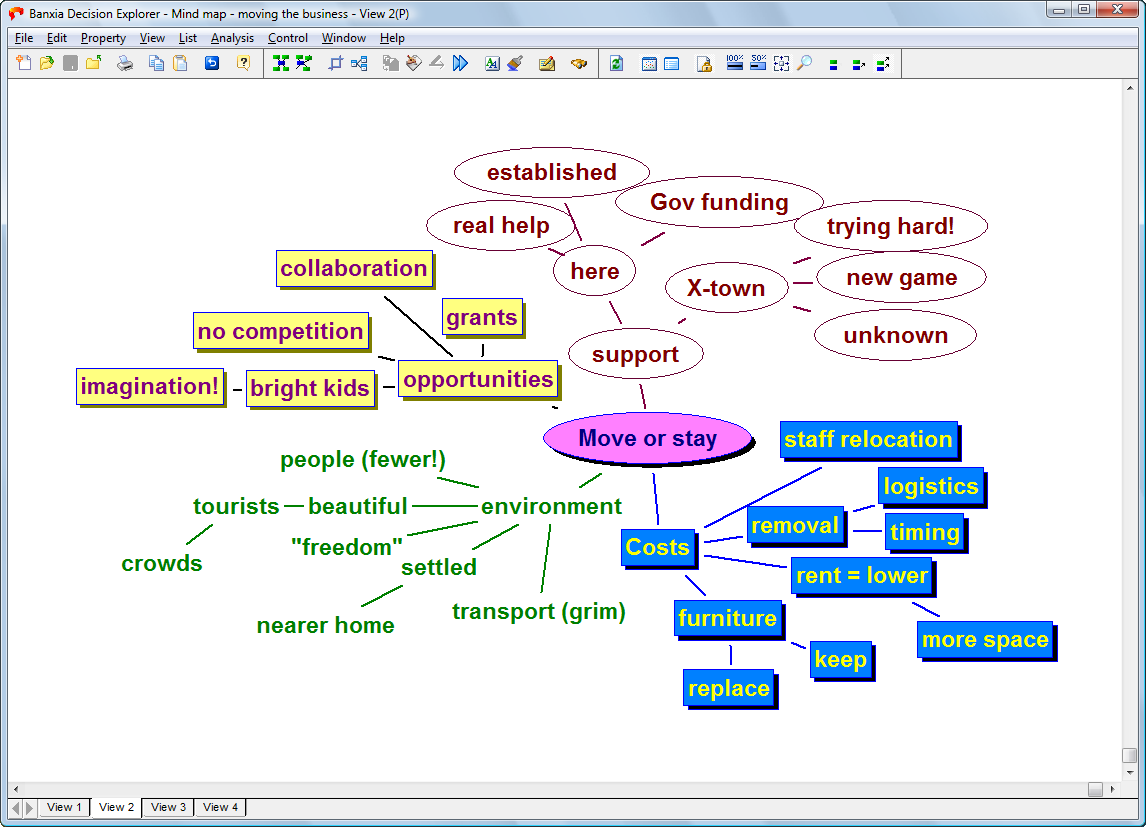Click the vertical scrollbar thumb
This screenshot has height=827, width=1146.
pos(1129,755)
